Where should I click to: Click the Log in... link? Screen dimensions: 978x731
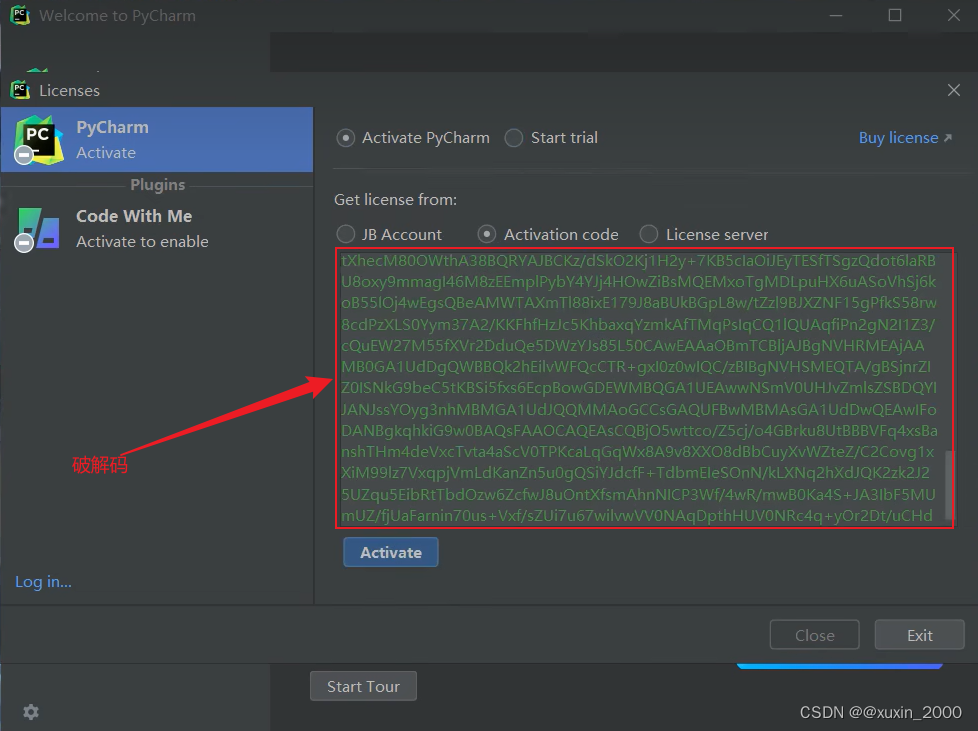tap(43, 582)
